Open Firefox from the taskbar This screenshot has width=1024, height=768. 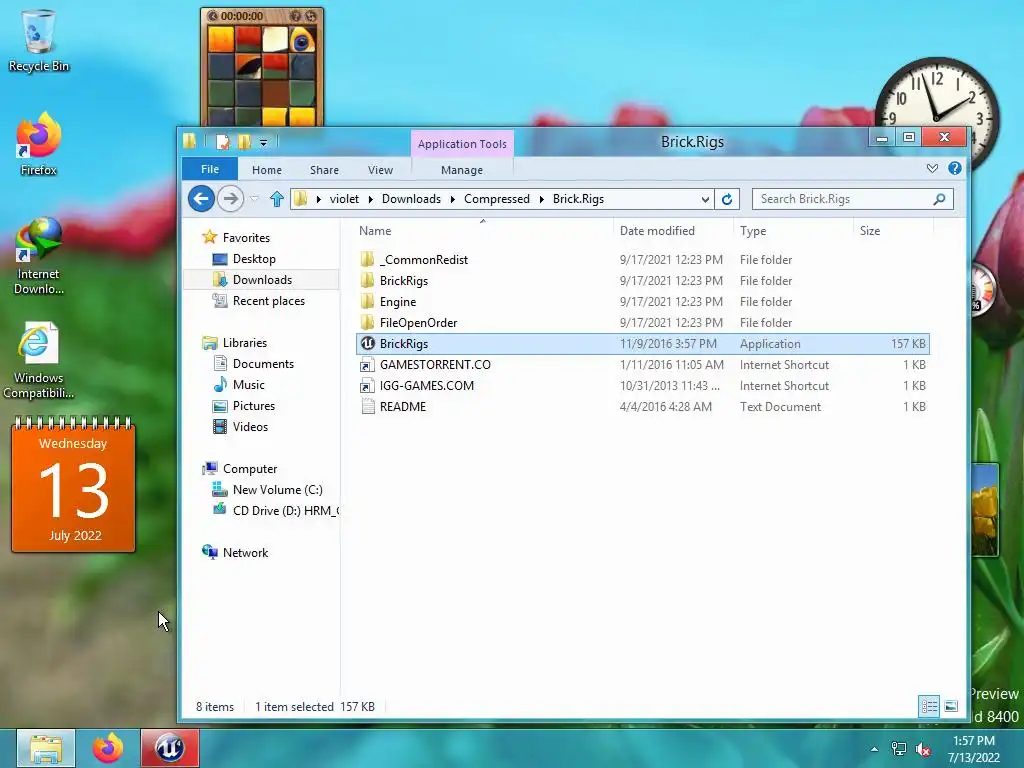(x=108, y=748)
